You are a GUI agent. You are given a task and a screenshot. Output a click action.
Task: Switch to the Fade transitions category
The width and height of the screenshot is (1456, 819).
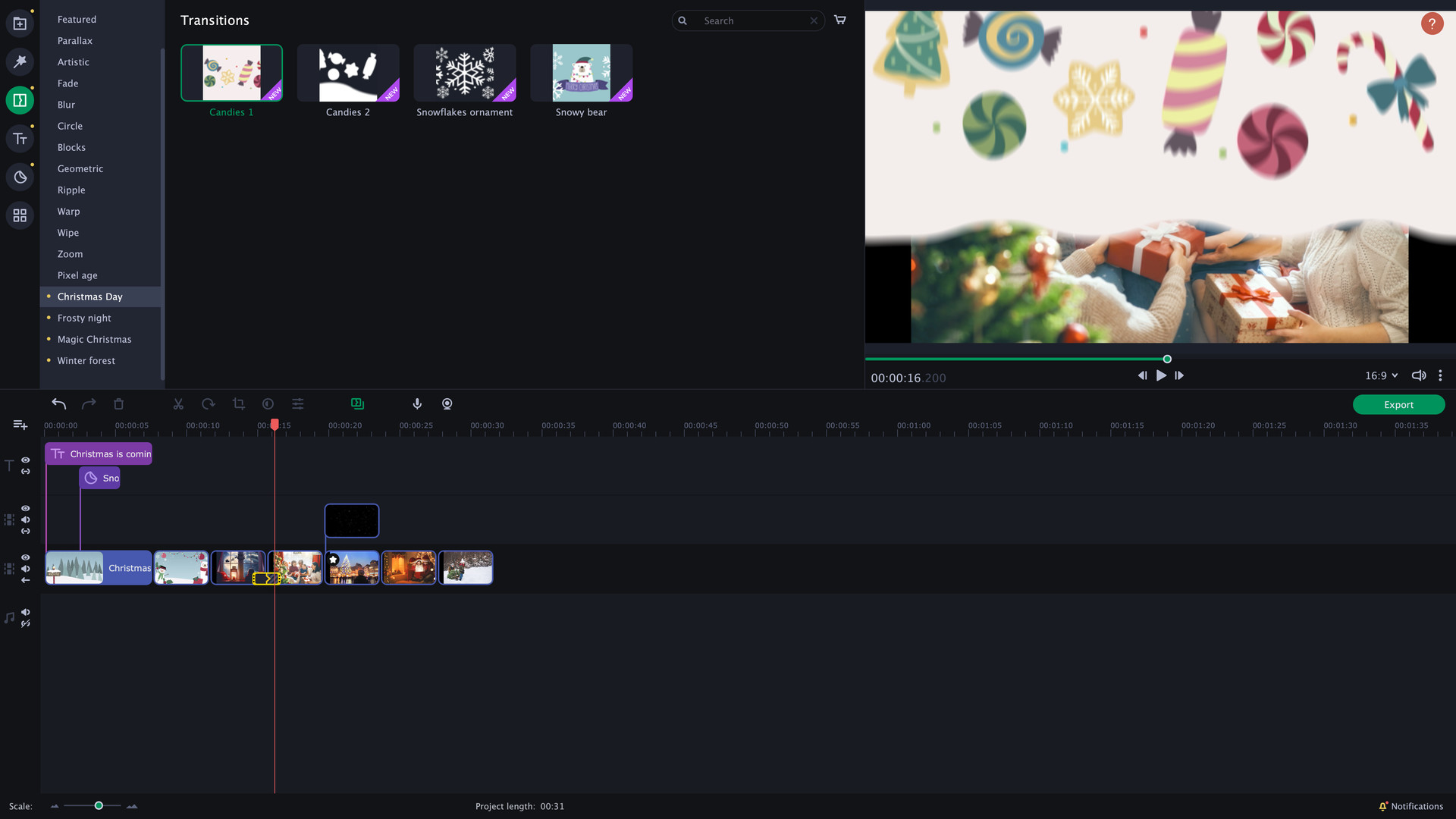(x=67, y=83)
